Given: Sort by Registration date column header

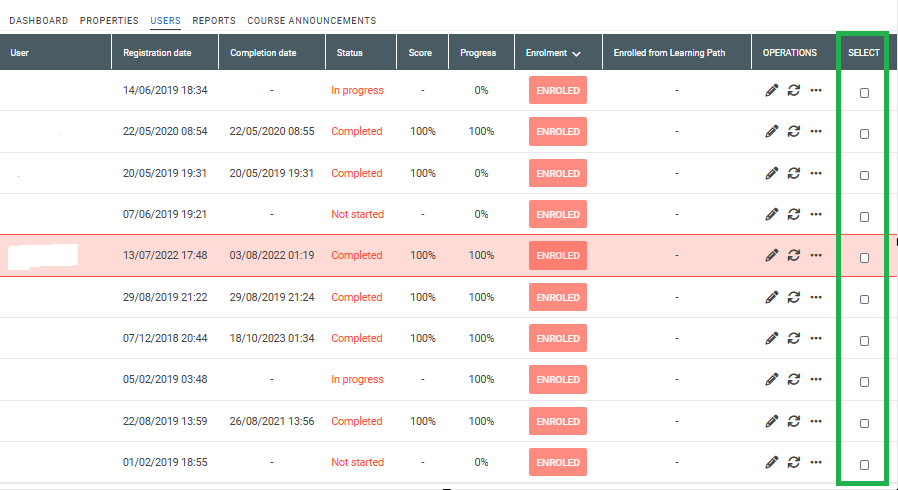Looking at the screenshot, I should pyautogui.click(x=157, y=53).
